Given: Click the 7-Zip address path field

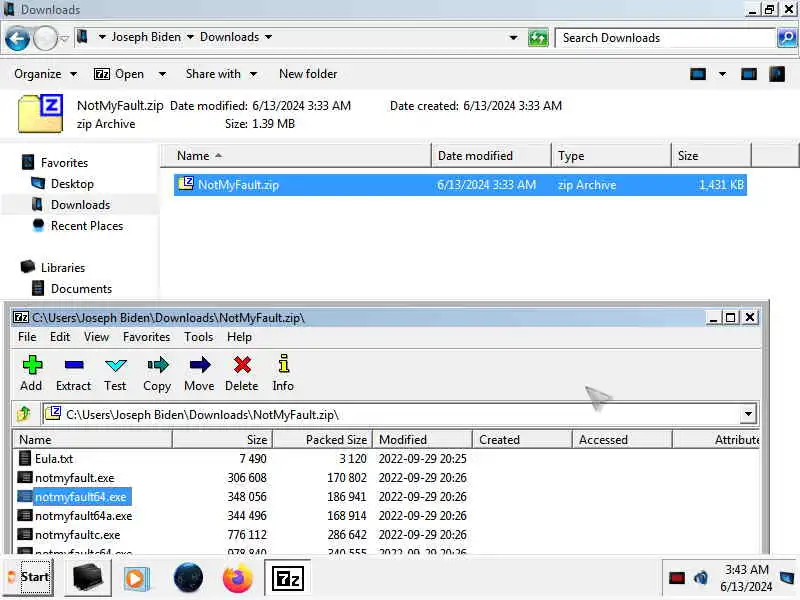Looking at the screenshot, I should 392,414.
